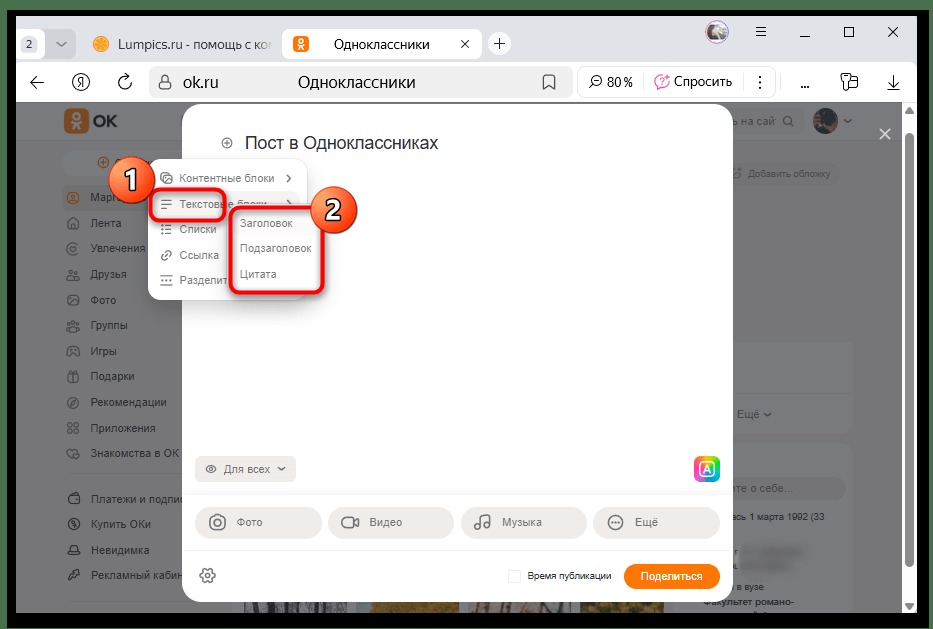Click the Спросить assistant button

point(693,82)
